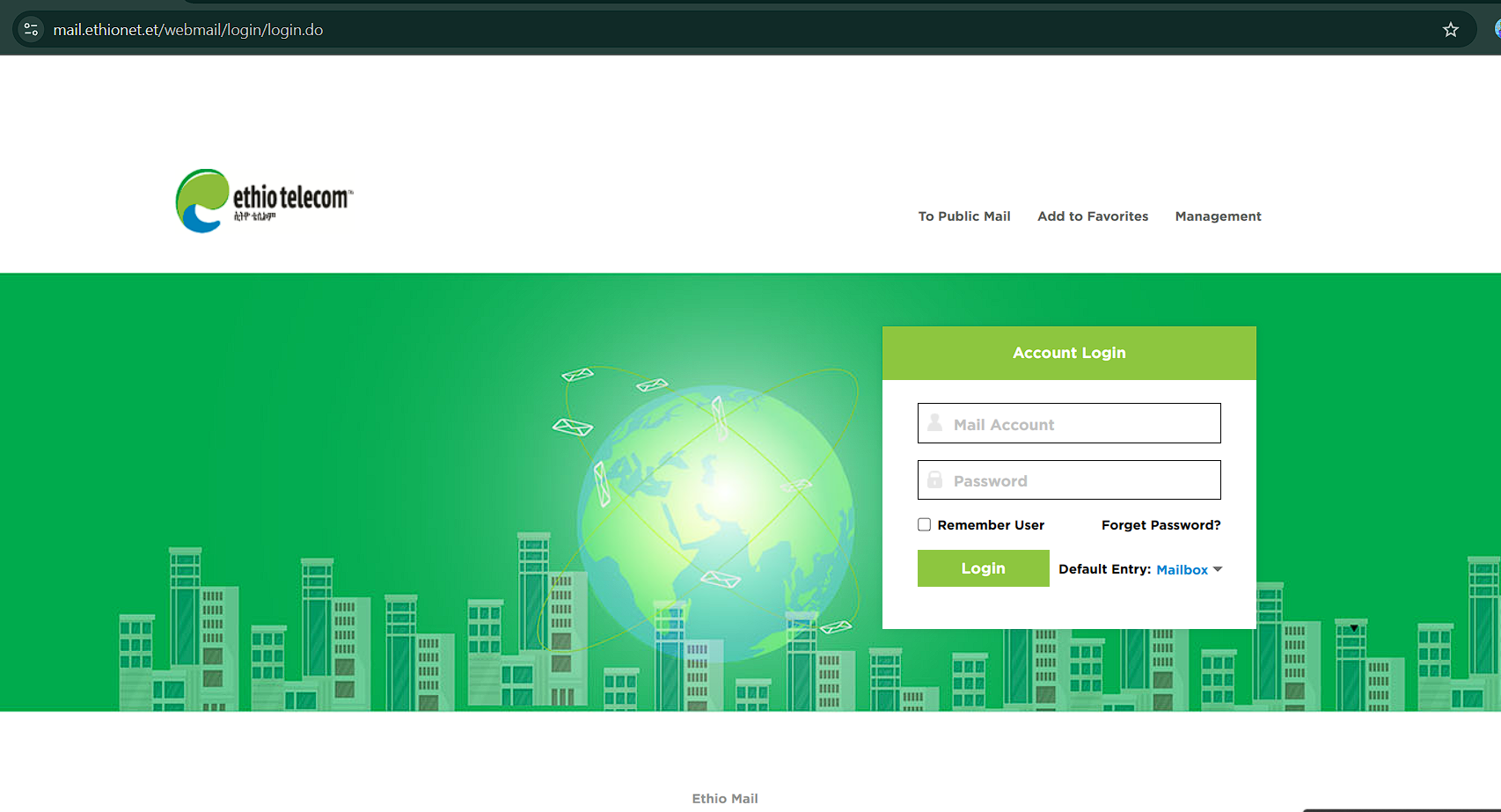The height and width of the screenshot is (812, 1501).
Task: Click the Default Entry label
Action: [1104, 569]
